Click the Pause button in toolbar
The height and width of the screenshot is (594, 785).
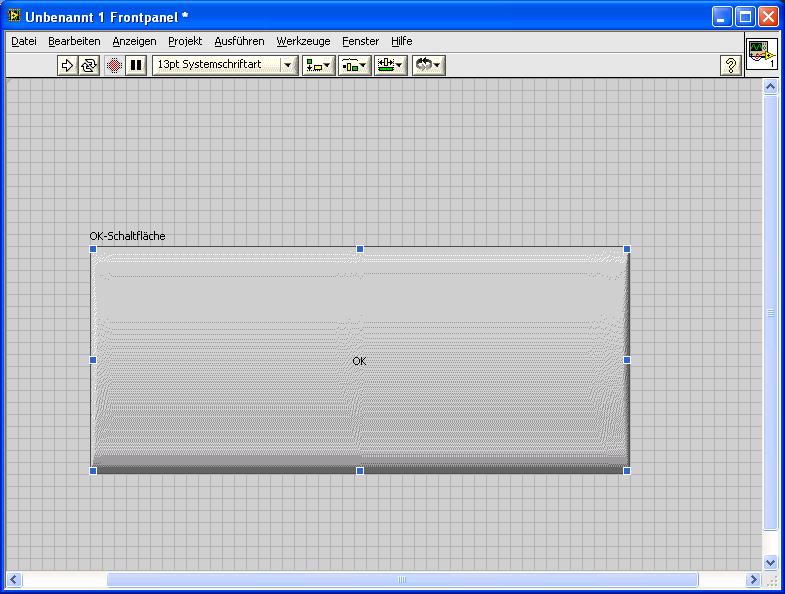[x=136, y=66]
